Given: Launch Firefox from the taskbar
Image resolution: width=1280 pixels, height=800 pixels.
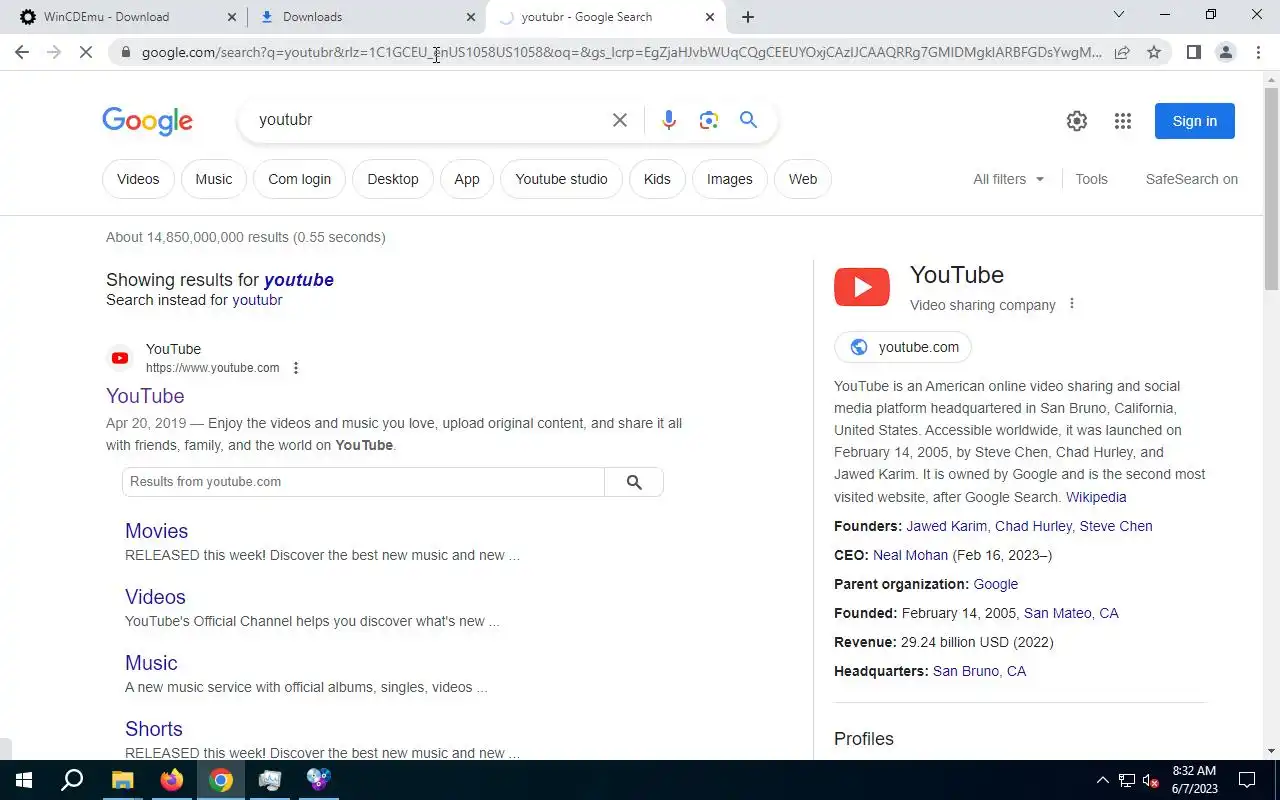Looking at the screenshot, I should click(172, 780).
